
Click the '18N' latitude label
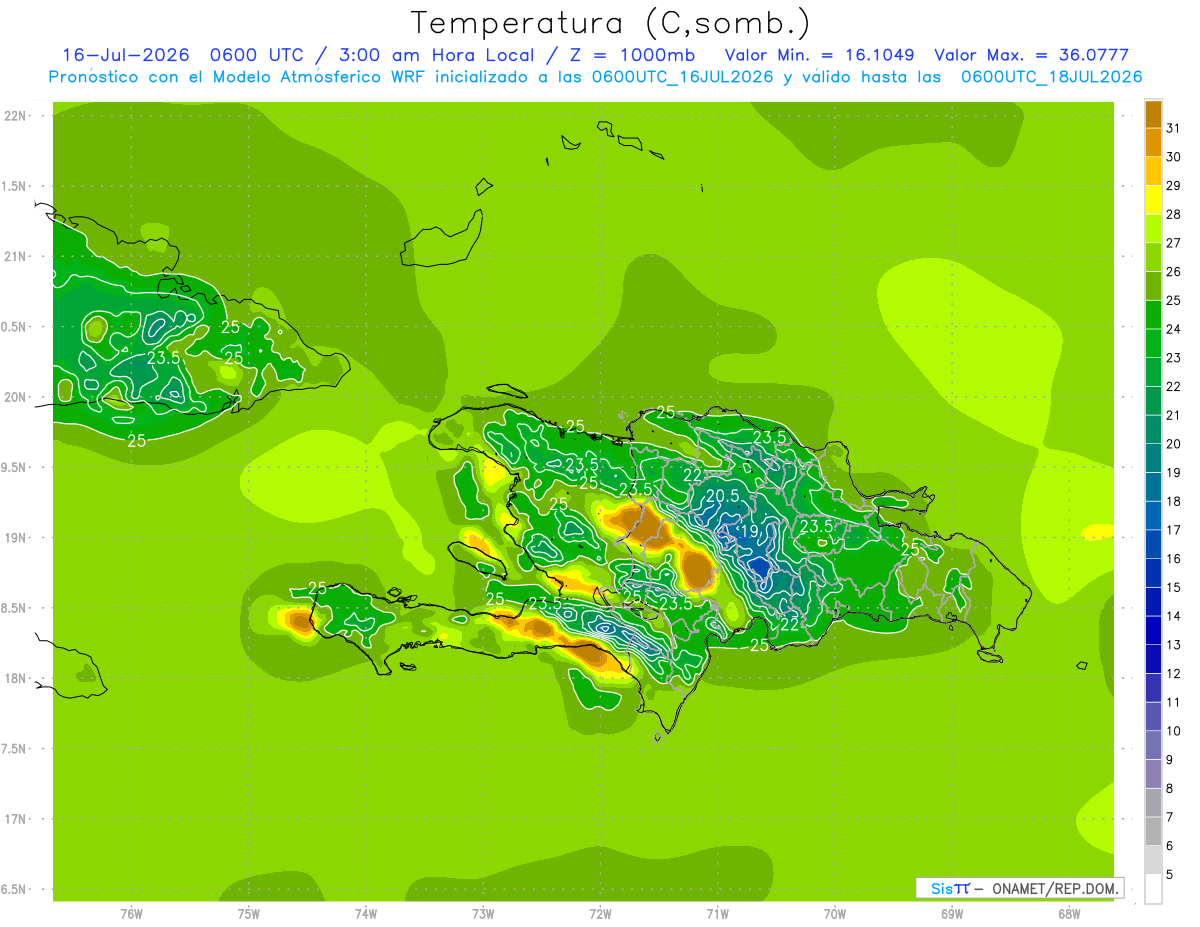click(x=16, y=678)
